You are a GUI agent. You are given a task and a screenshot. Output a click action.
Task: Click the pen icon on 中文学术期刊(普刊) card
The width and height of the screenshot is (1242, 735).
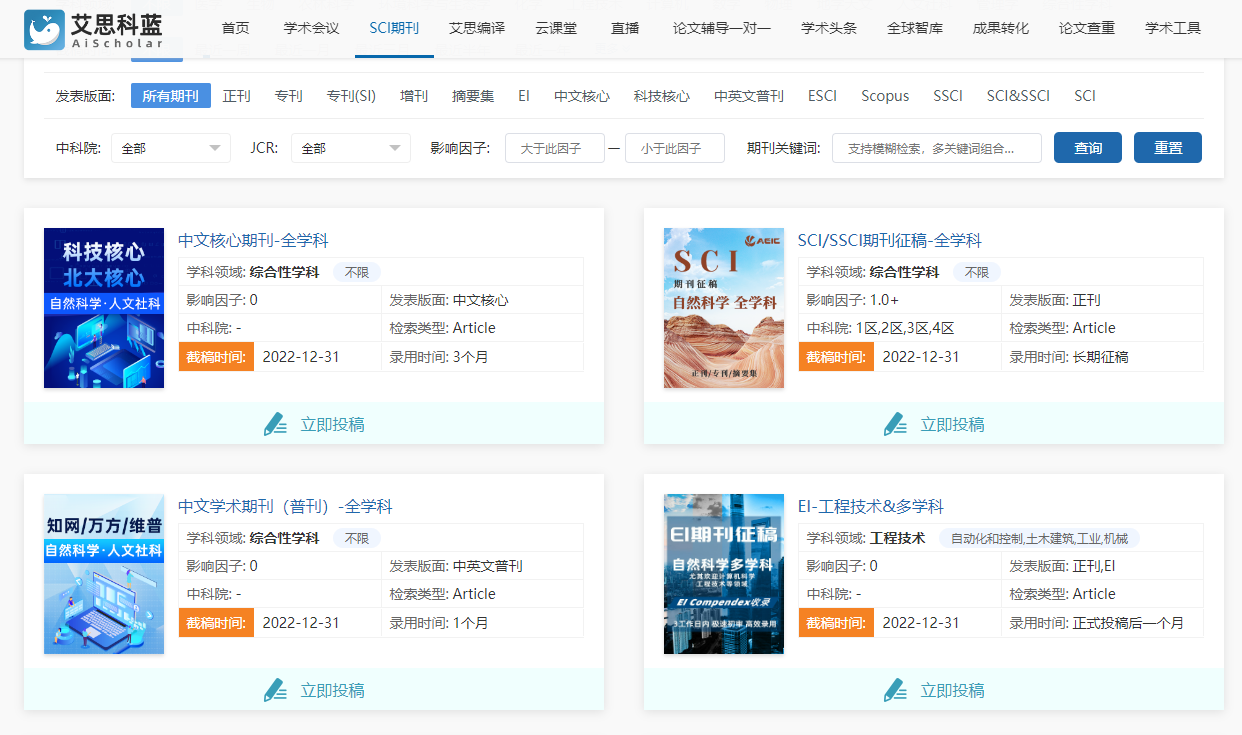275,690
